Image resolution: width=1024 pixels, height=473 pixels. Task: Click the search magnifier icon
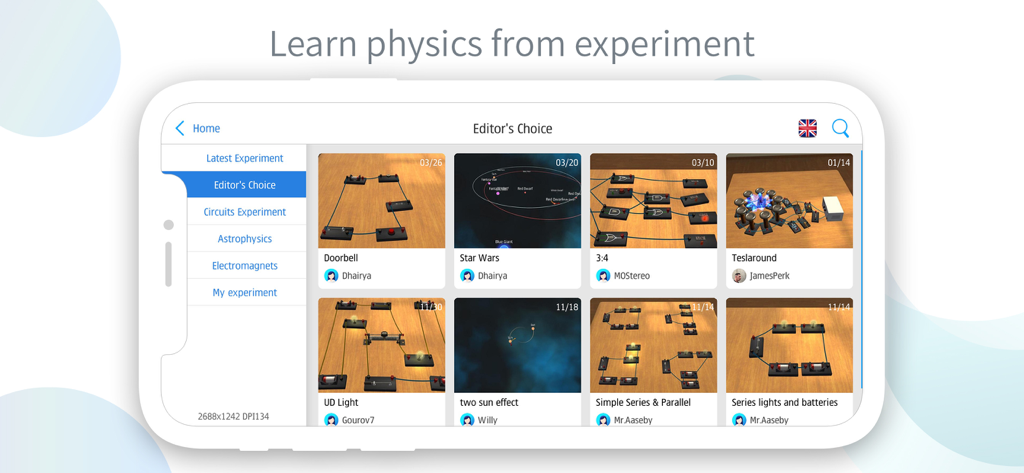click(840, 128)
